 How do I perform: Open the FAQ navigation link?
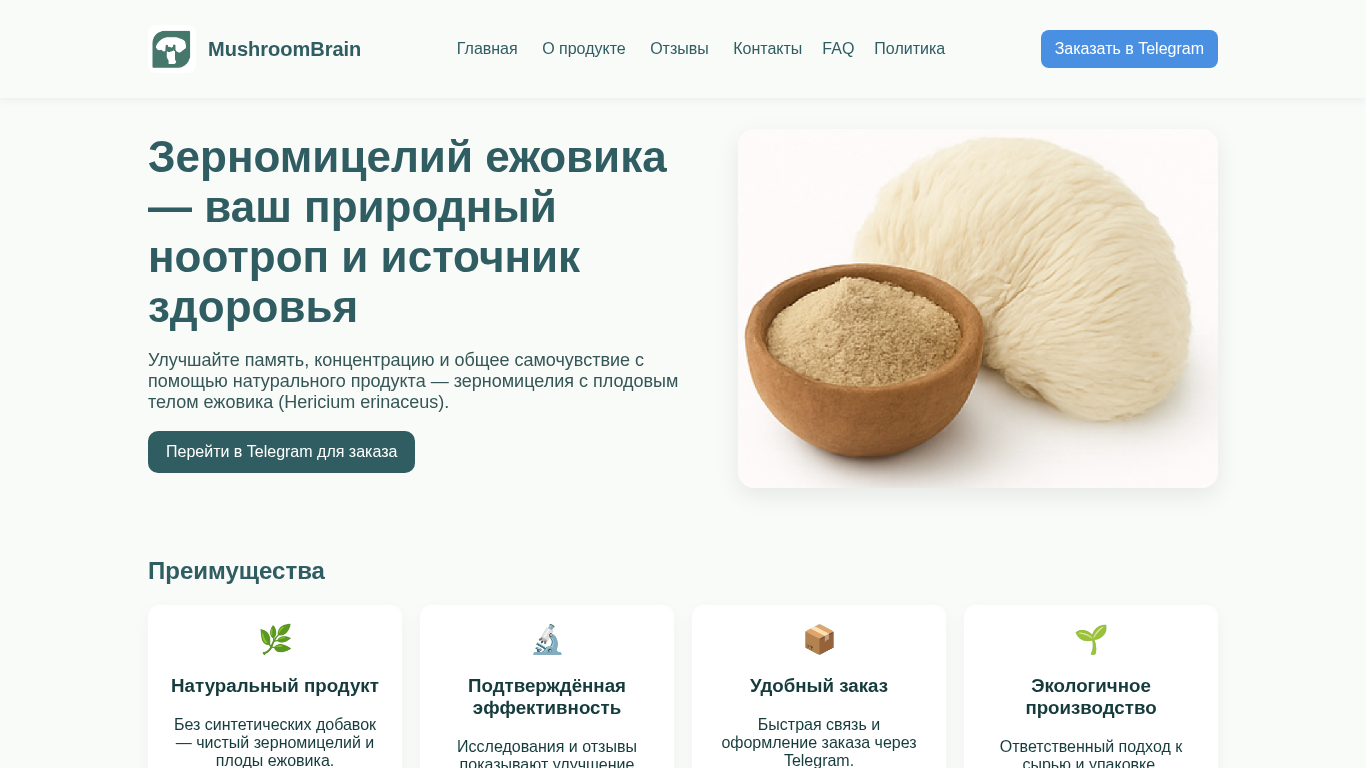click(x=838, y=49)
